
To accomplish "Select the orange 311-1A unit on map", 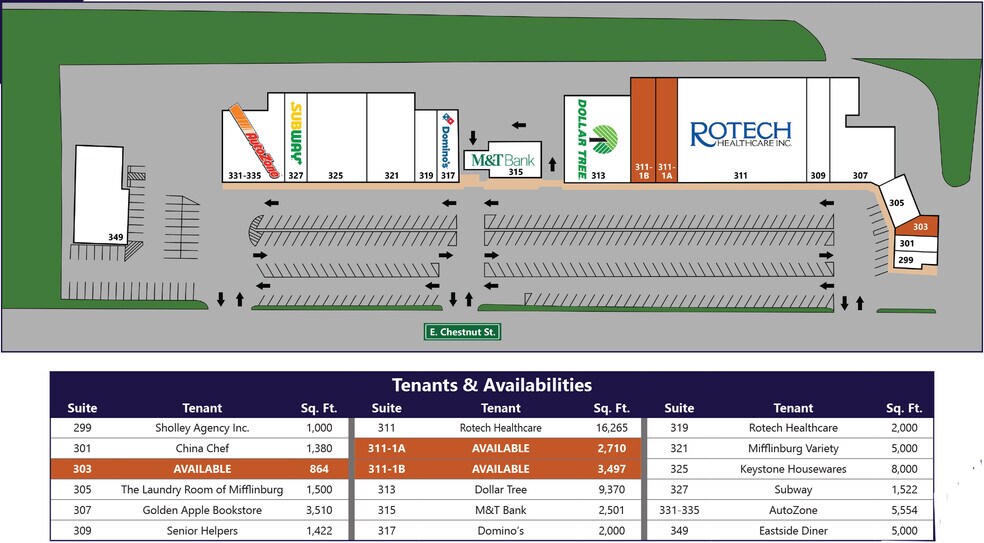I will (x=667, y=130).
